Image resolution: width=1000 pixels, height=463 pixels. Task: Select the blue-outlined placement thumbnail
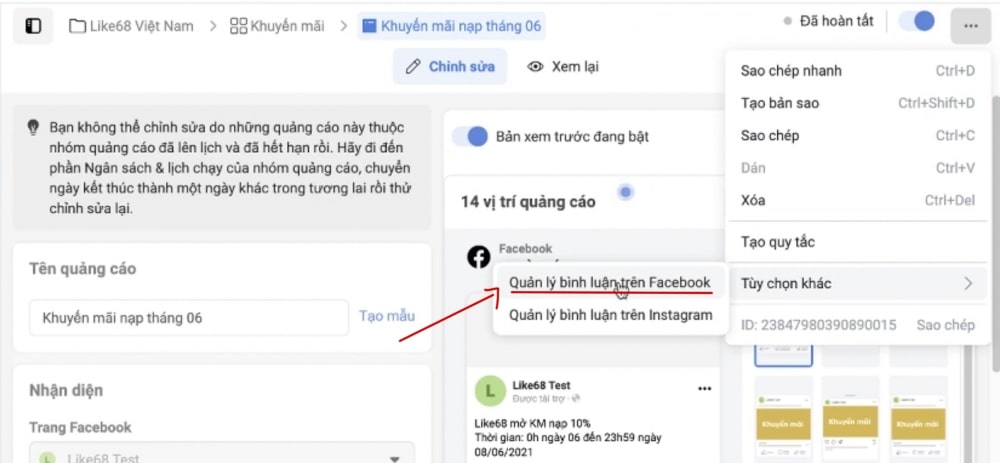point(783,355)
